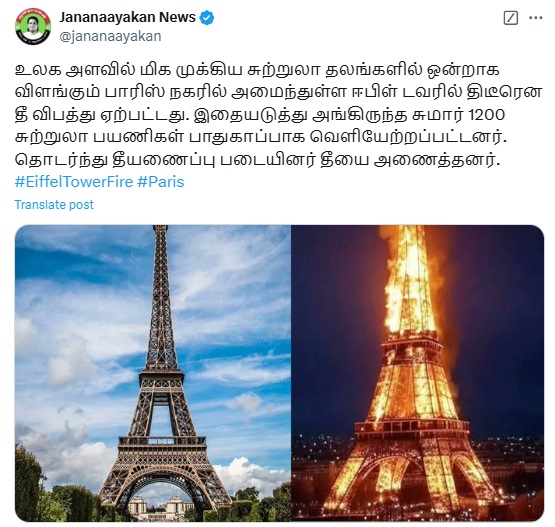
Task: Open the three-dot more options menu
Action: [536, 18]
